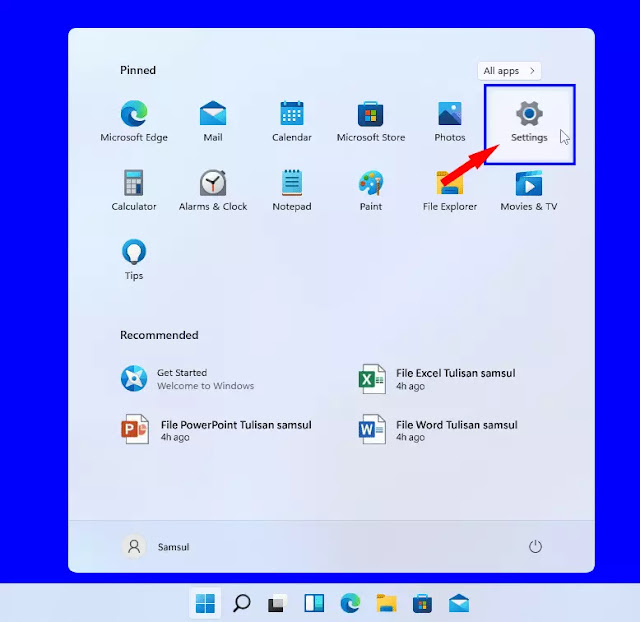Open File Excel Tulisan samsul
The image size is (640, 622).
tap(437, 379)
